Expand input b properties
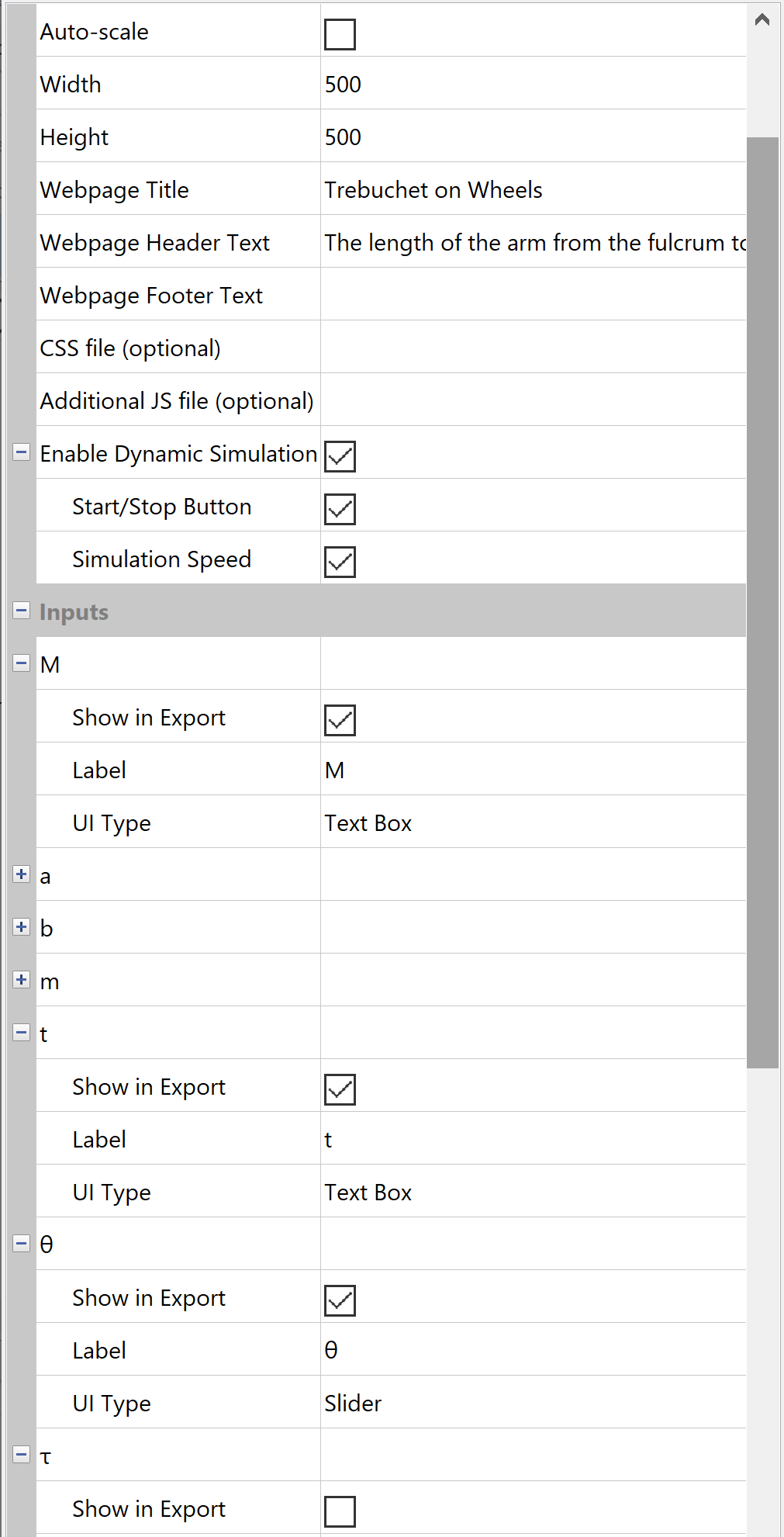 22,927
